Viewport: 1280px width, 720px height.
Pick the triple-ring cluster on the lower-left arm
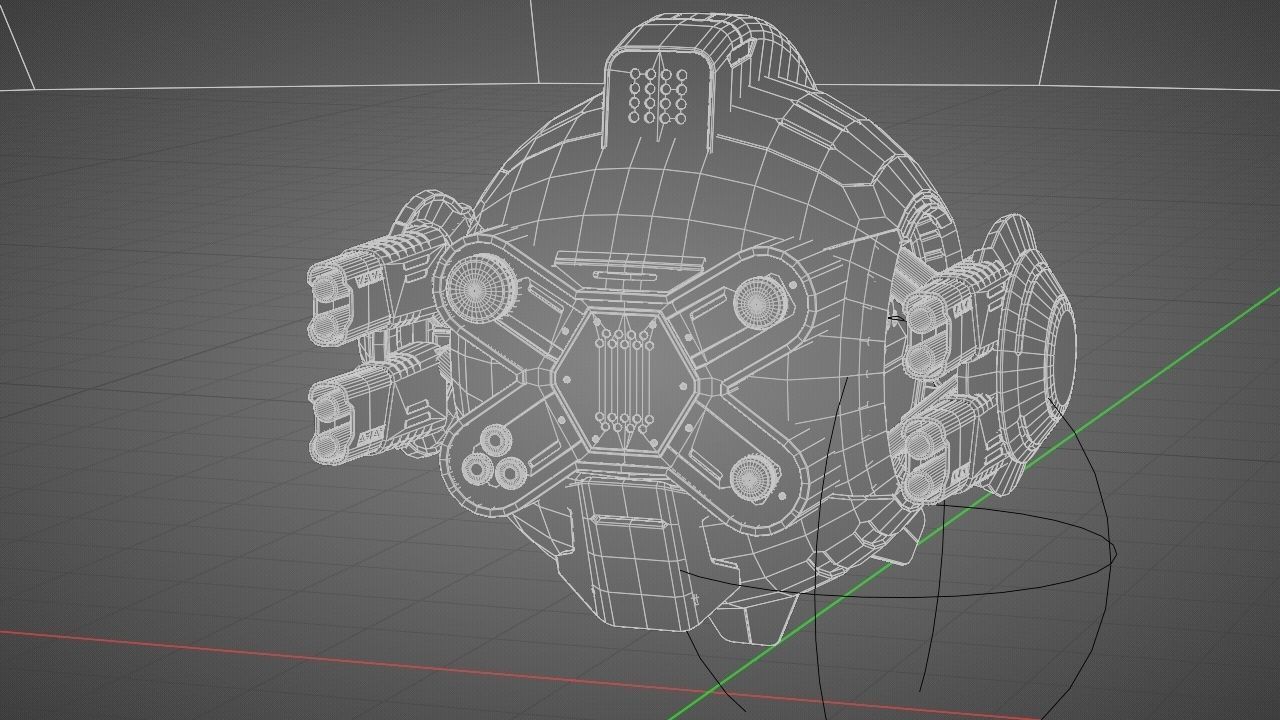pos(493,456)
